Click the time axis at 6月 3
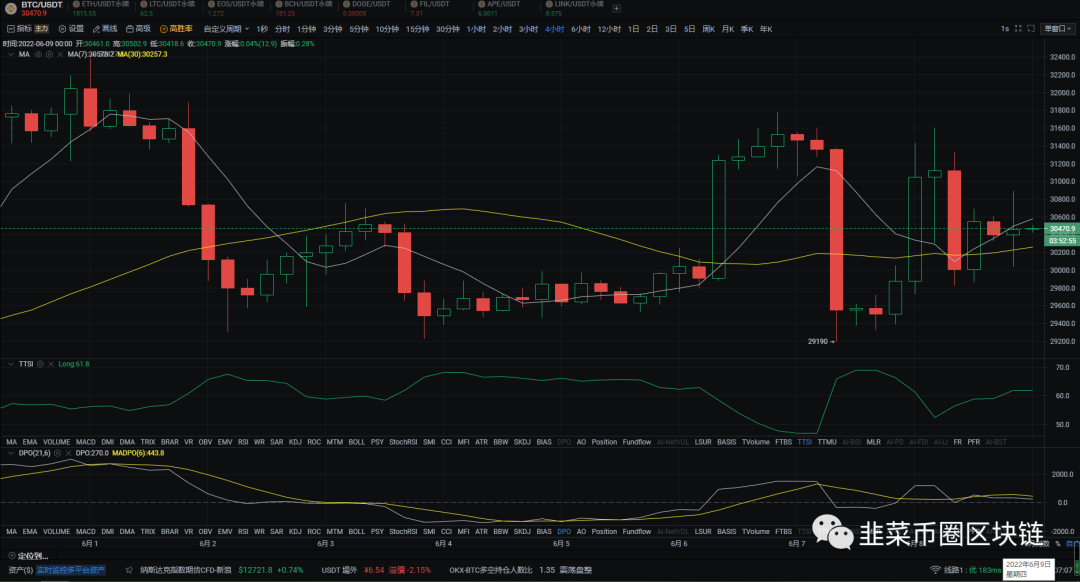Image resolution: width=1080 pixels, height=582 pixels. [x=326, y=544]
